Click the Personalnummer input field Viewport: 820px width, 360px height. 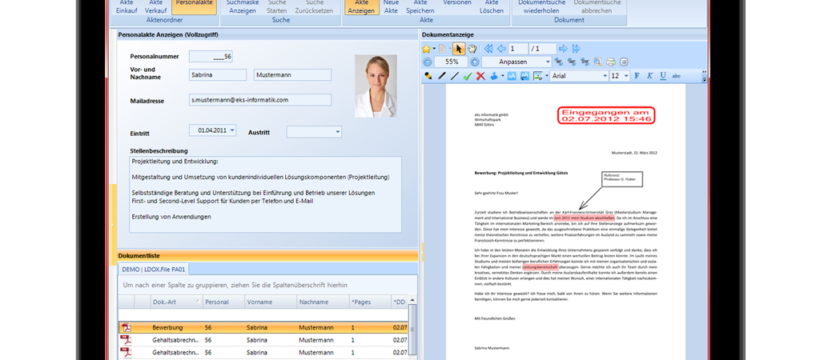tap(211, 56)
